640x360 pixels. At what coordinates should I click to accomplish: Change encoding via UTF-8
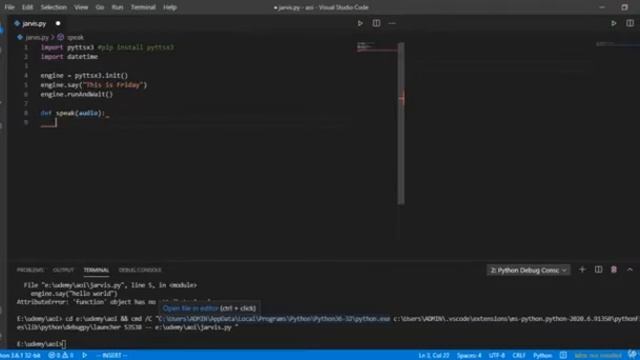[x=497, y=356]
